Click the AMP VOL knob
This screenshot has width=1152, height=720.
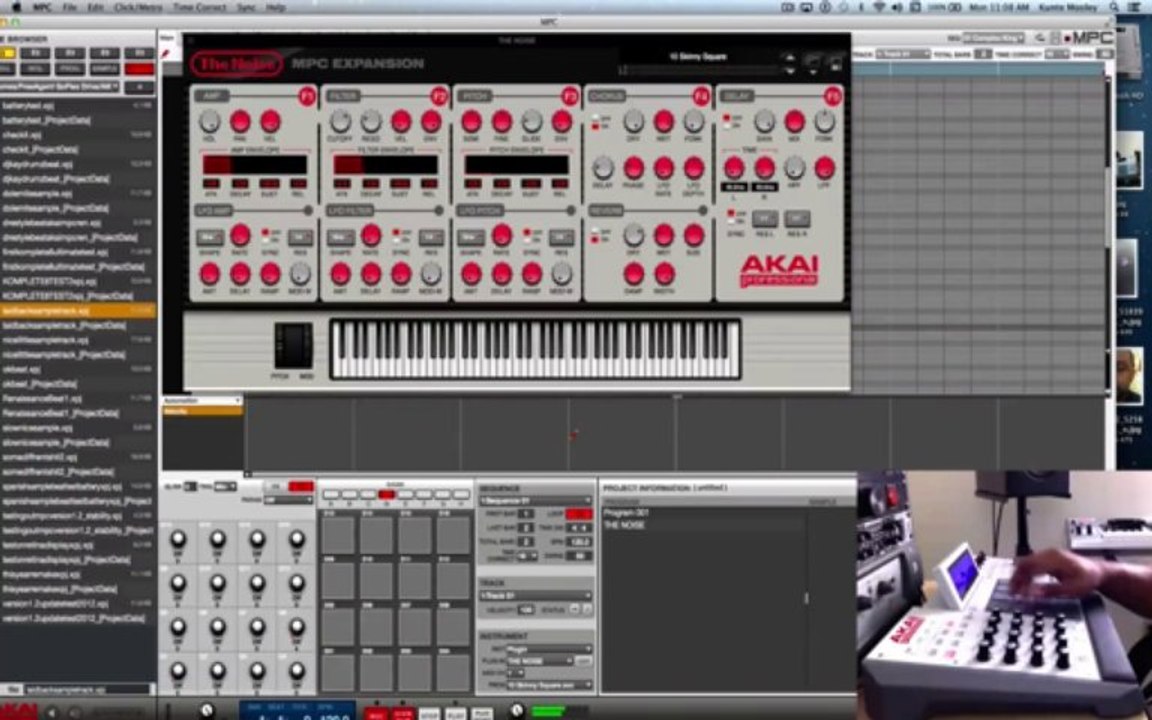click(x=210, y=121)
